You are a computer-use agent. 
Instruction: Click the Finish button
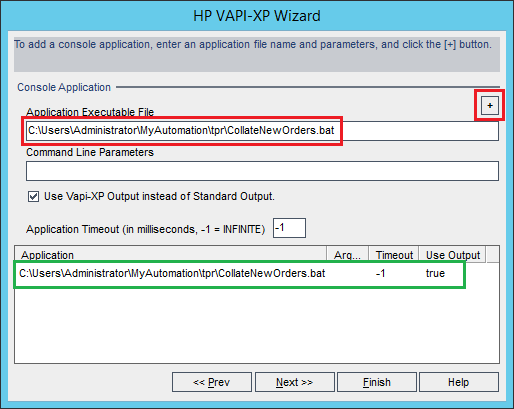coord(377,382)
